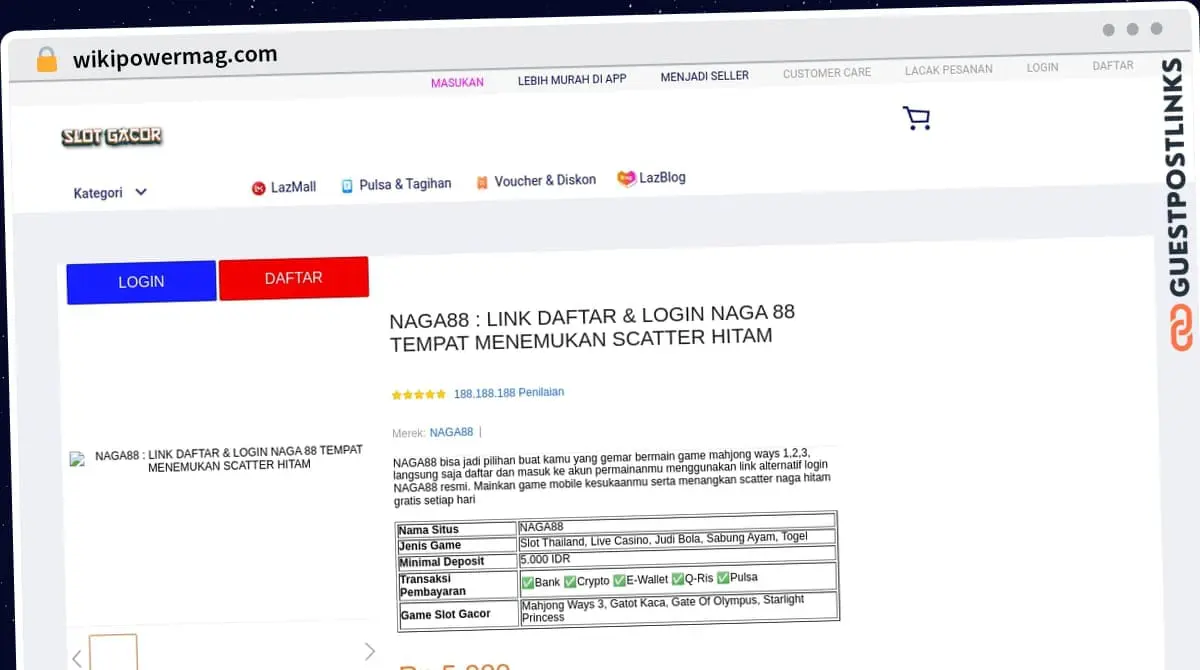
Task: Click the Transaksi Pembayaran table cell
Action: [457, 585]
